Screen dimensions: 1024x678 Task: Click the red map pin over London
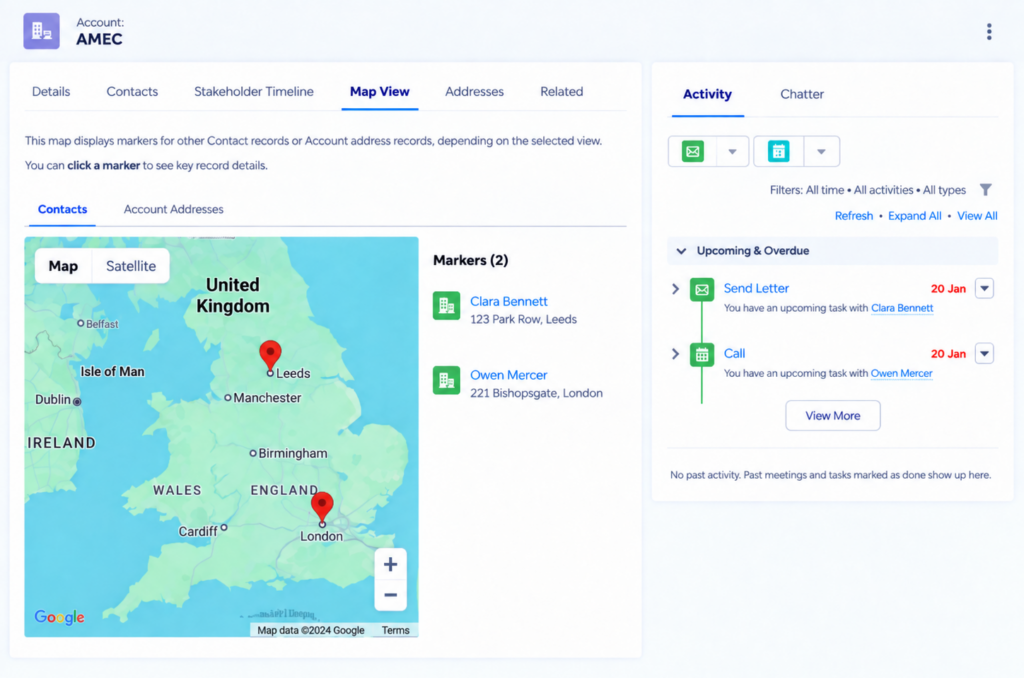(322, 506)
